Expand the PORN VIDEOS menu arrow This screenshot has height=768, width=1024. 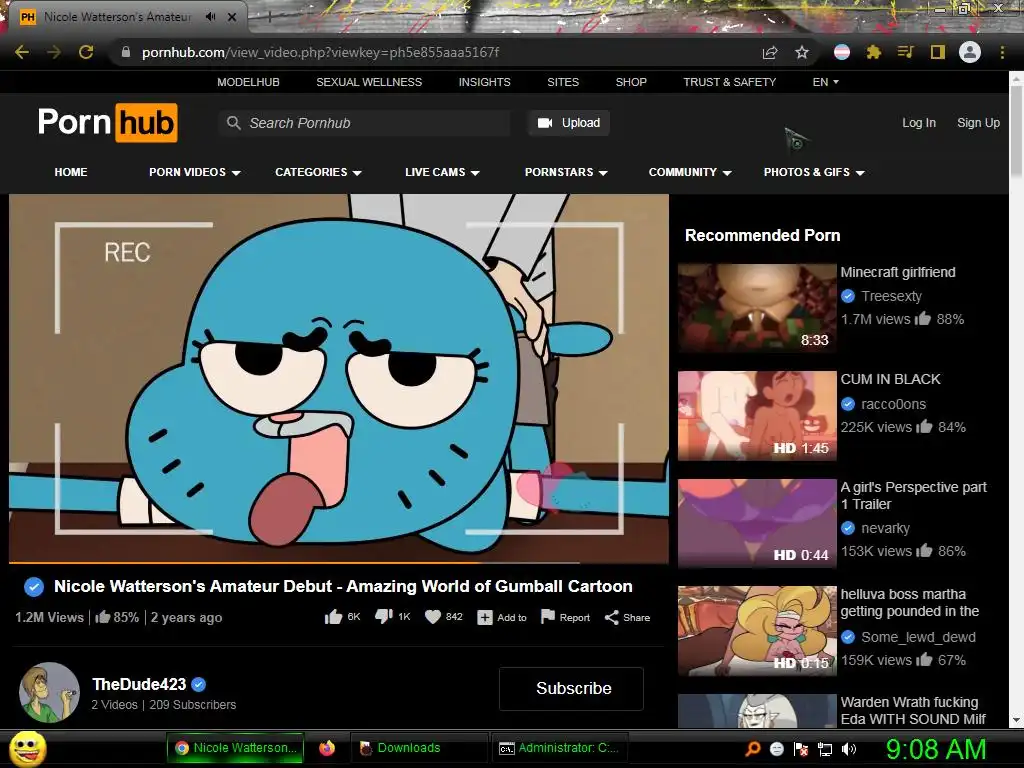(x=236, y=172)
